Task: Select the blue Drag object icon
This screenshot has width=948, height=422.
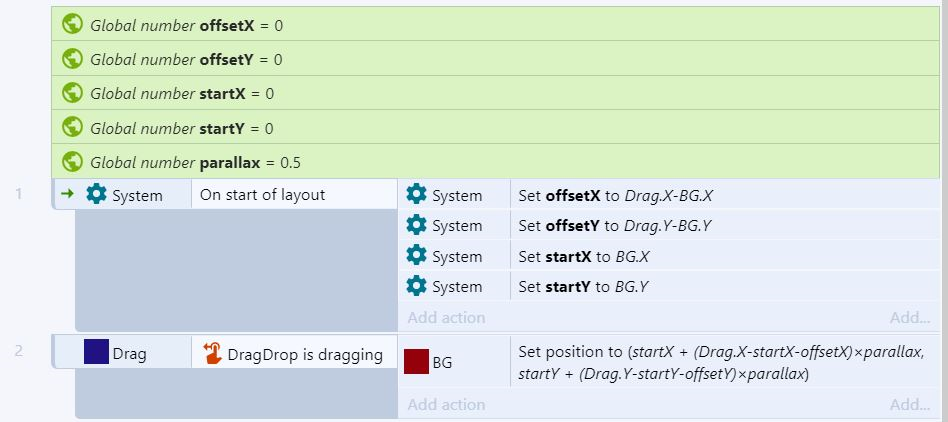Action: pyautogui.click(x=96, y=352)
